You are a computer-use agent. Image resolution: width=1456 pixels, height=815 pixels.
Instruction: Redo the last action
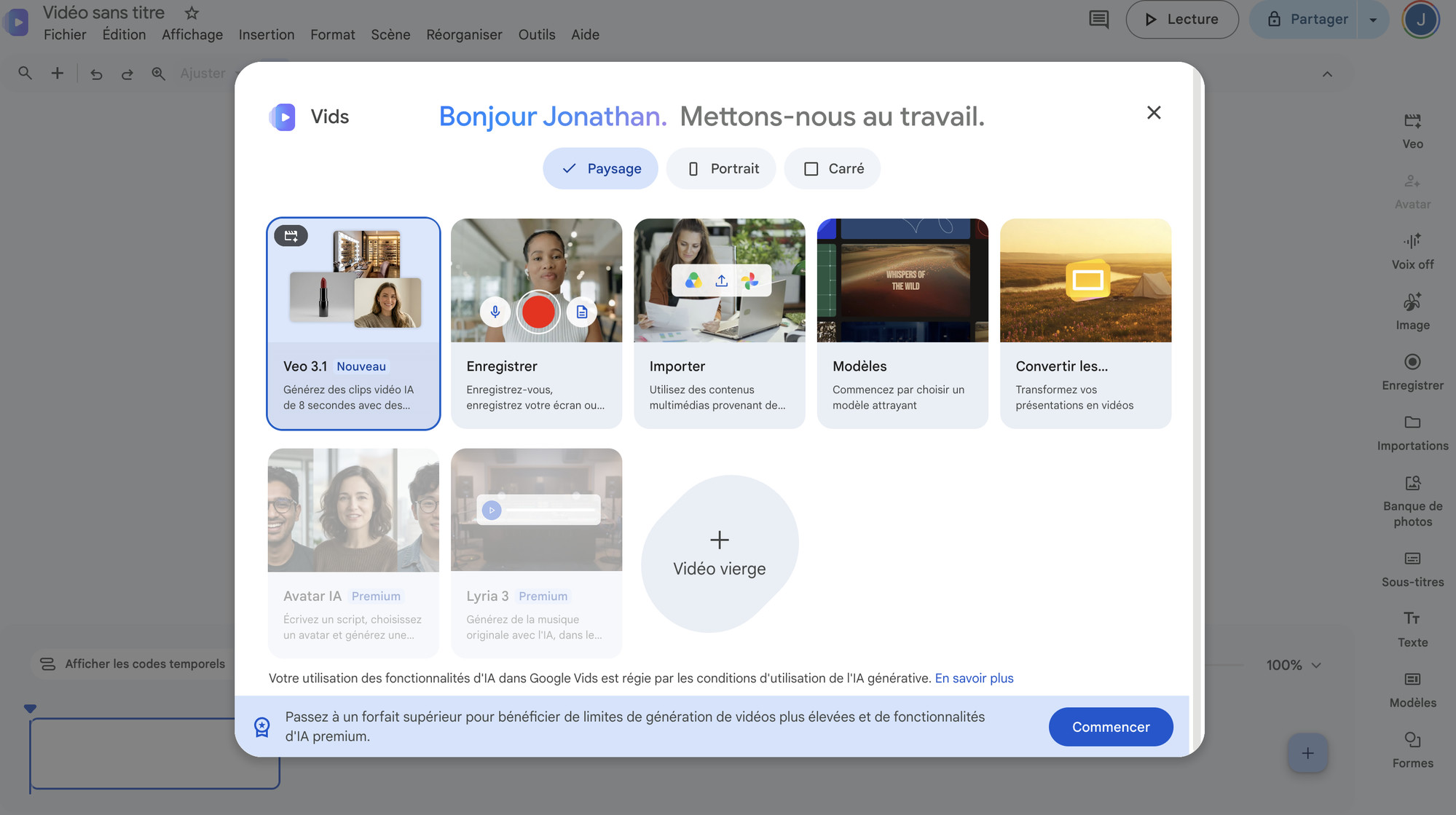[x=127, y=74]
